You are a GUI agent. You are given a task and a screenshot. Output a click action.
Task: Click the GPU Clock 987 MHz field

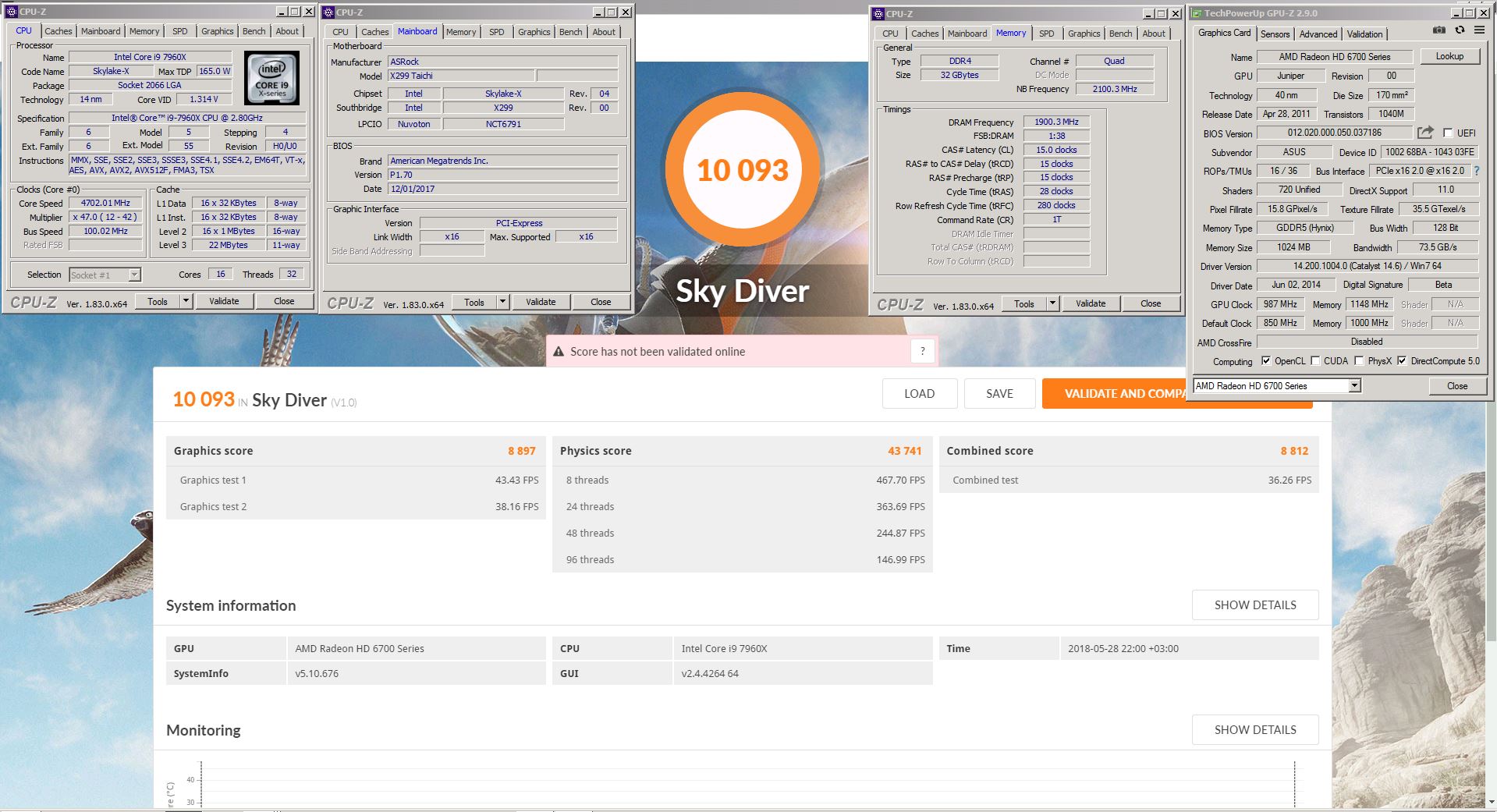click(x=1280, y=304)
